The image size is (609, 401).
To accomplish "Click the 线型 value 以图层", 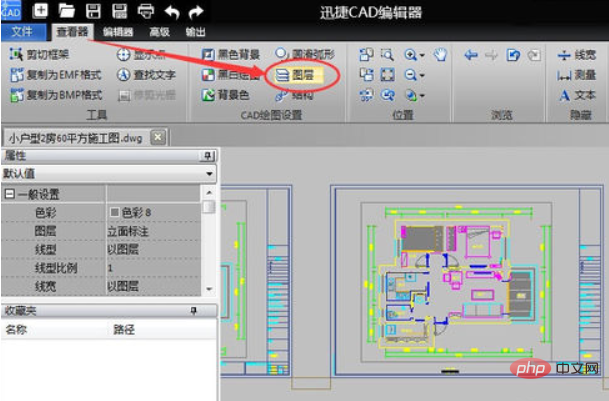I will (123, 249).
